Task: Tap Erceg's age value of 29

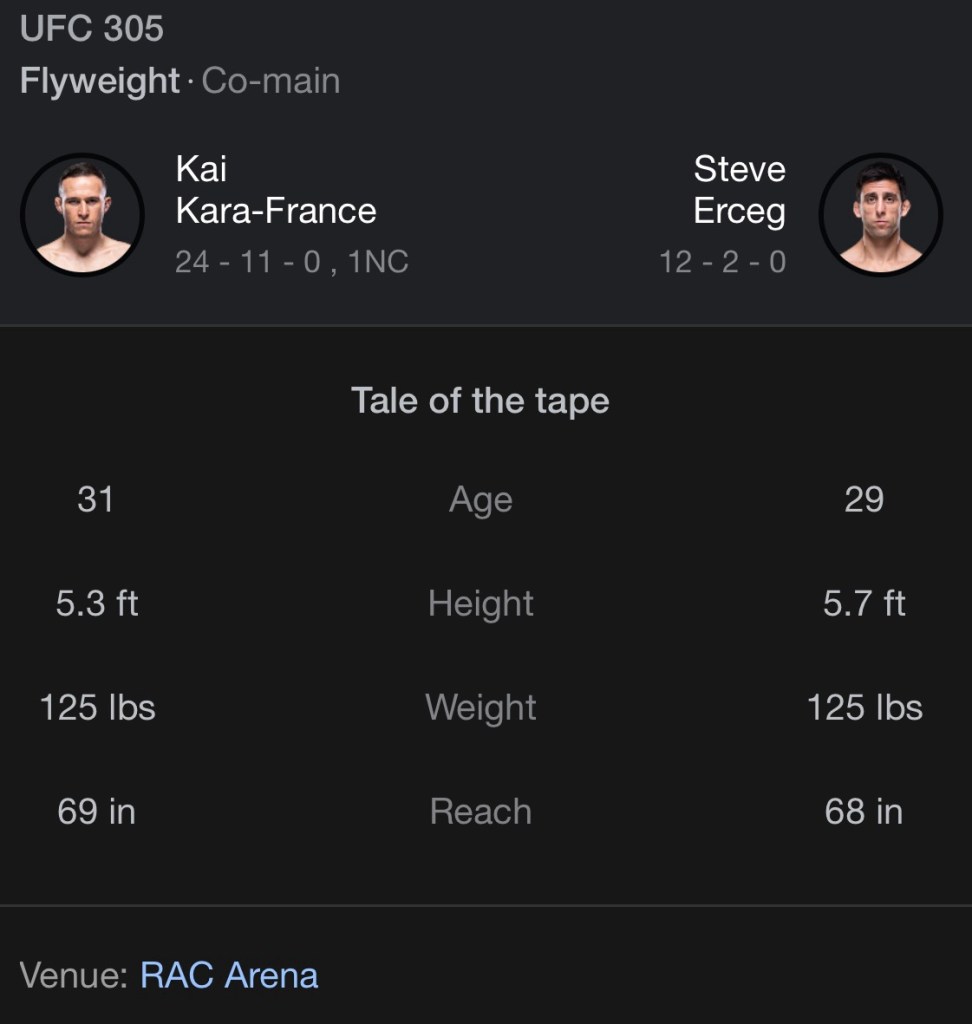Action: pos(864,499)
